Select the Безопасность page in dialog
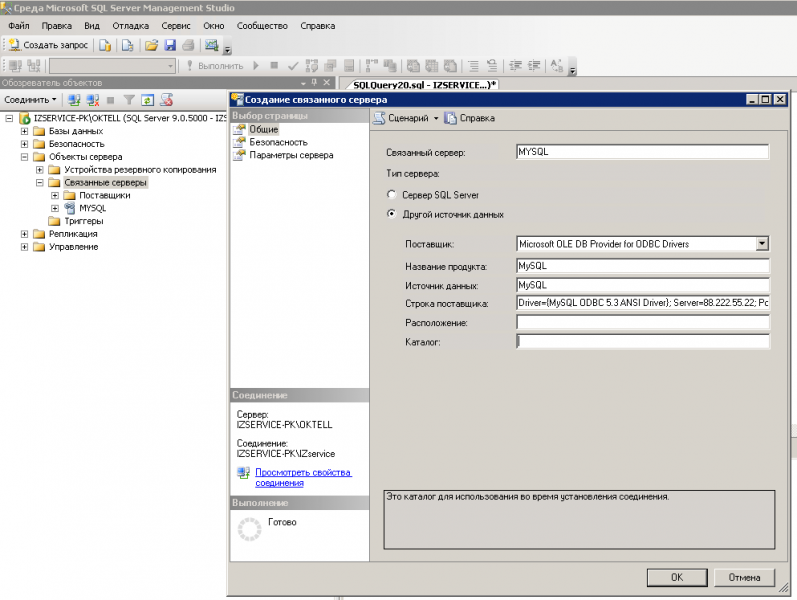797x600 pixels. pos(278,142)
